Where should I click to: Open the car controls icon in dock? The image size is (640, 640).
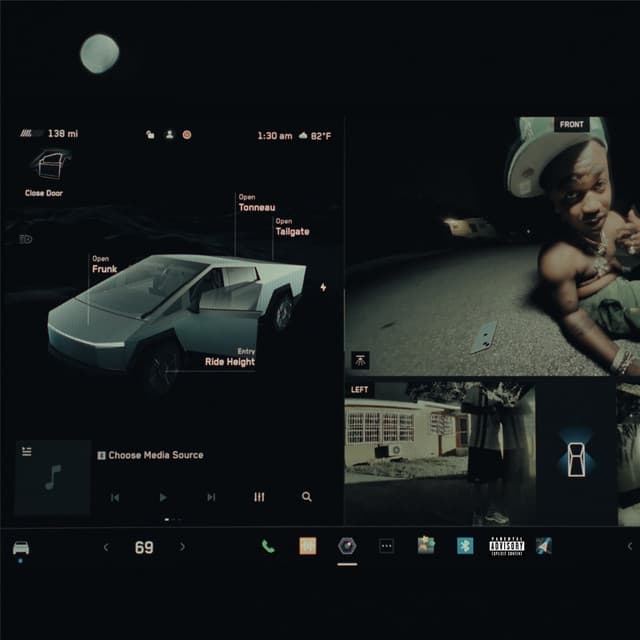(21, 547)
